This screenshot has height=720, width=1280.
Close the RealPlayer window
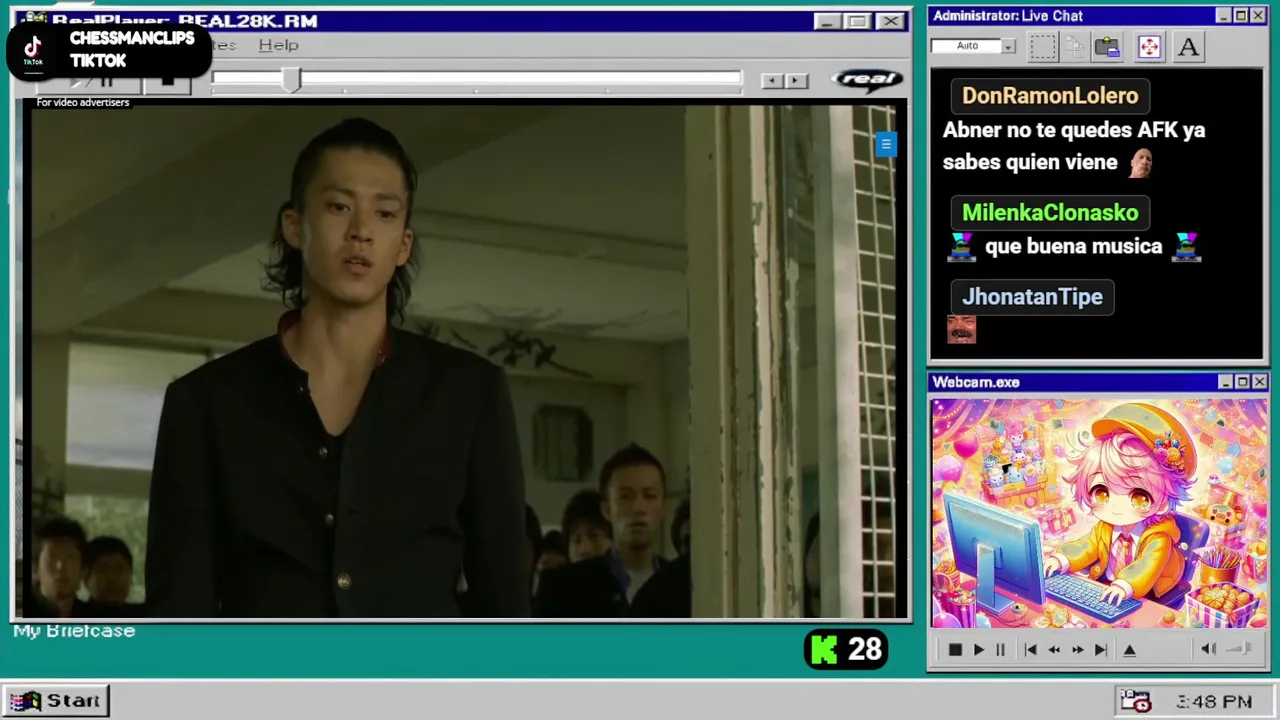890,21
